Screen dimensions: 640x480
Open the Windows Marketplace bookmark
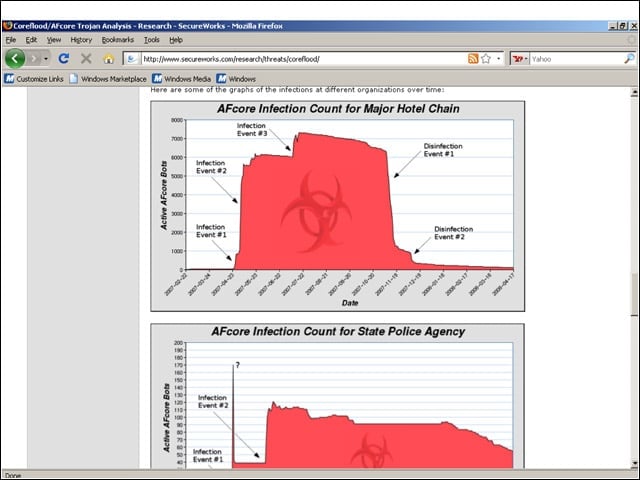(108, 79)
